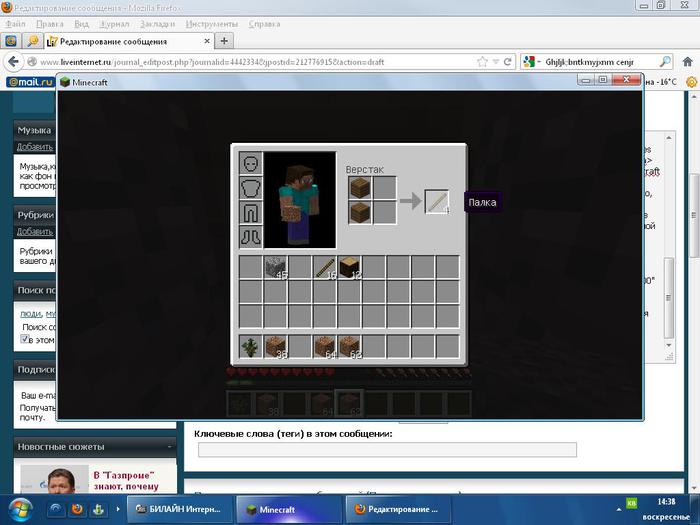
Task: Click the empty bottom-right crafting slot
Action: click(x=384, y=212)
